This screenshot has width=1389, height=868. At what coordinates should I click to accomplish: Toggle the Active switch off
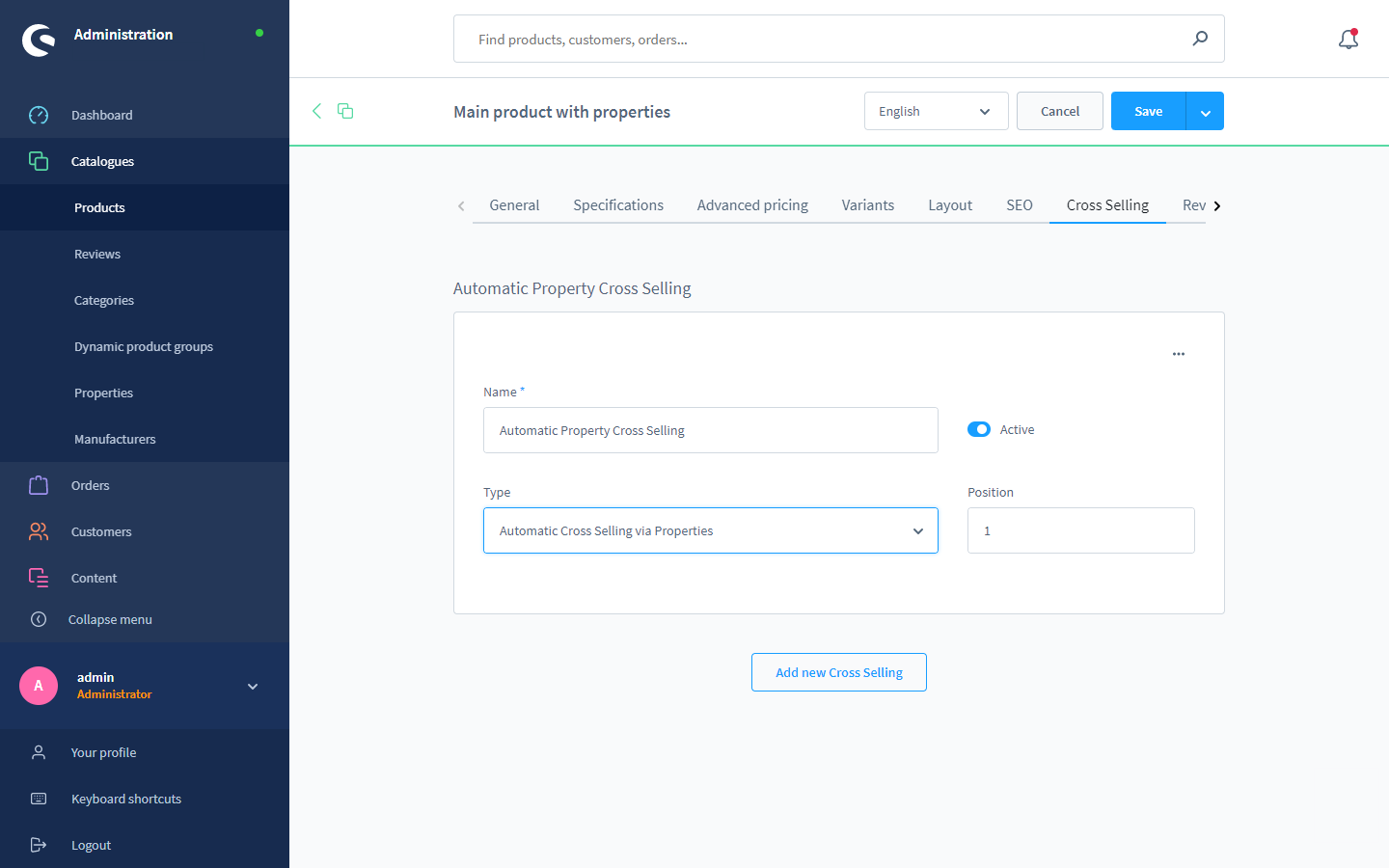[x=979, y=429]
